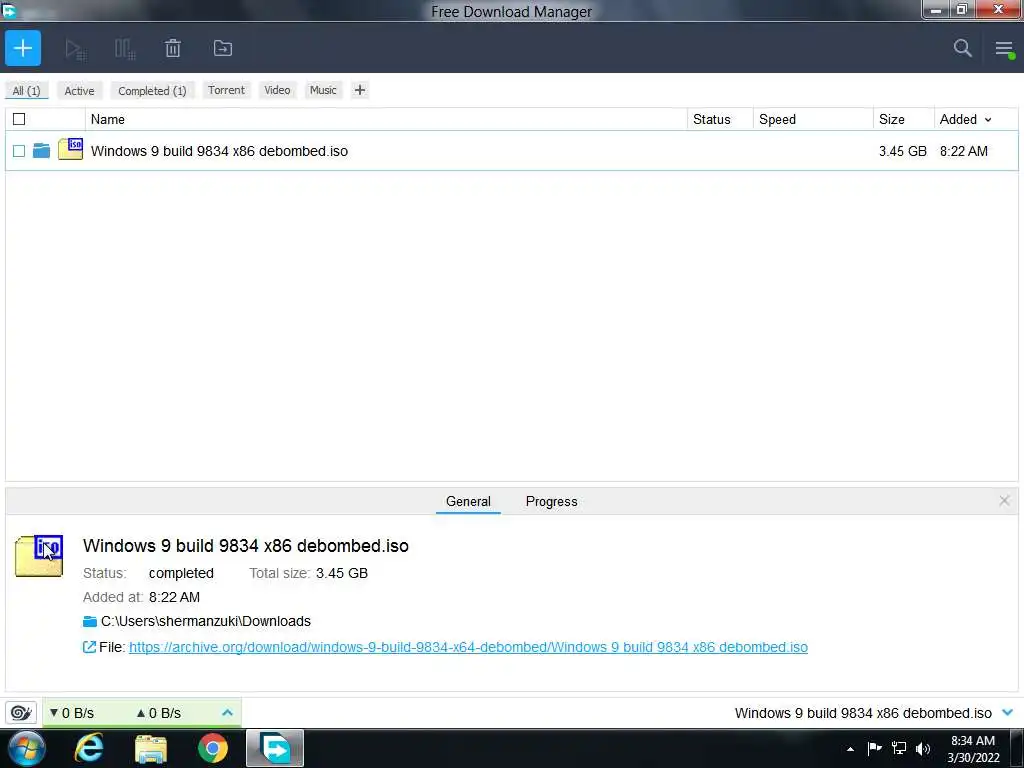Click the network tray icon

899,748
